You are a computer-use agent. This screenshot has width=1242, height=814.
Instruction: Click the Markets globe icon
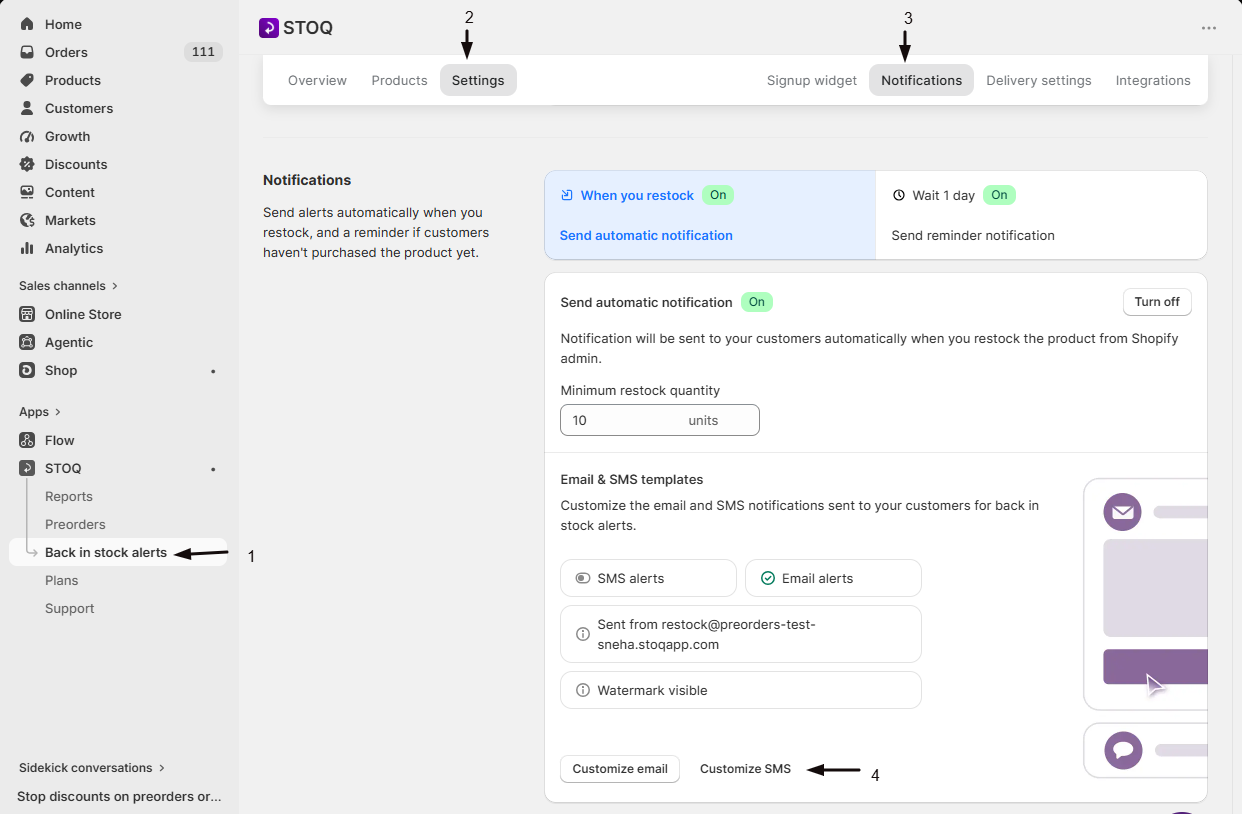[x=27, y=220]
